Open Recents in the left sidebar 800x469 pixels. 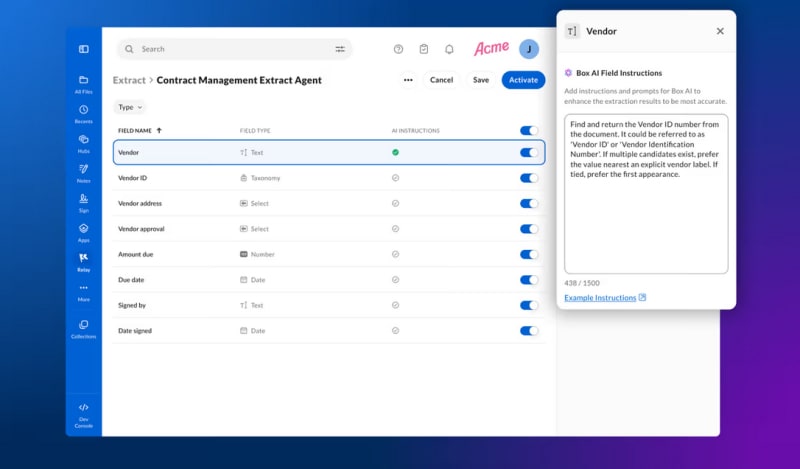pos(84,113)
